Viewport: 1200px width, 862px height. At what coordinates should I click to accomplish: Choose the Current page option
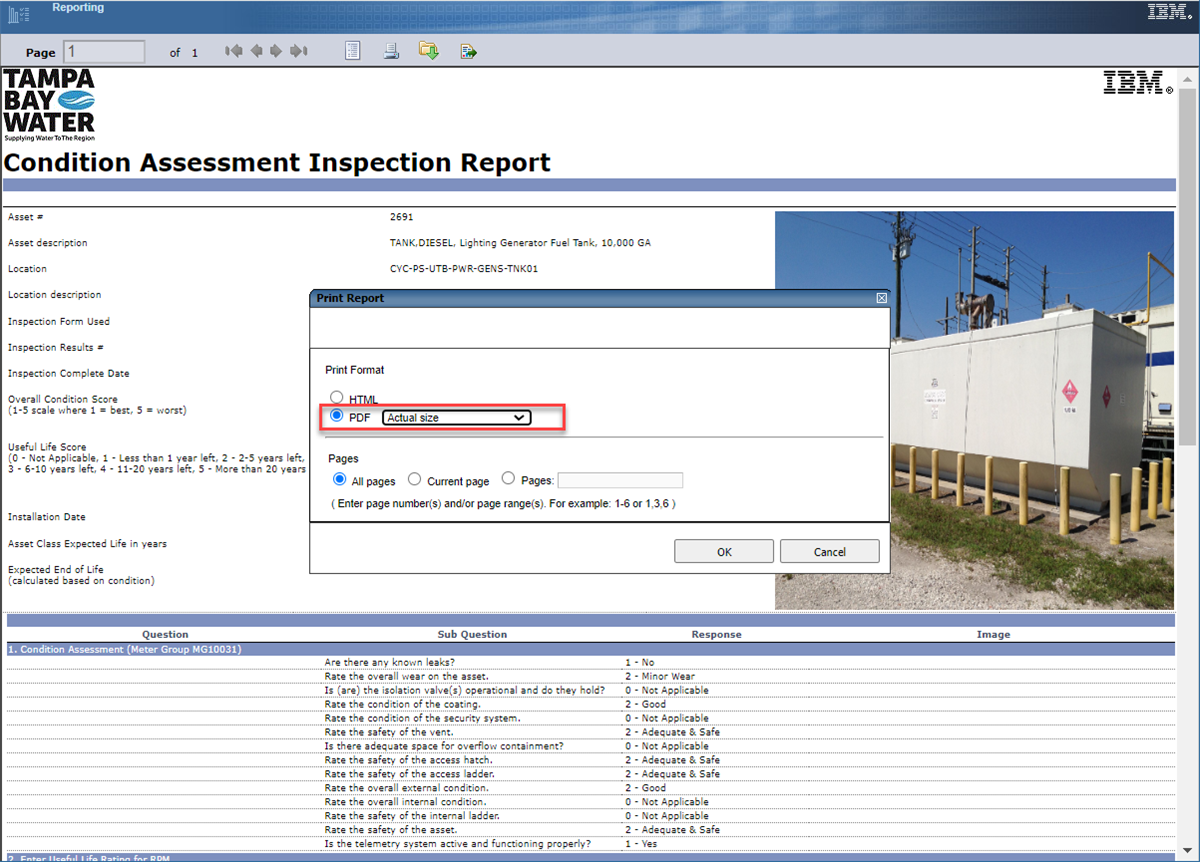click(415, 478)
